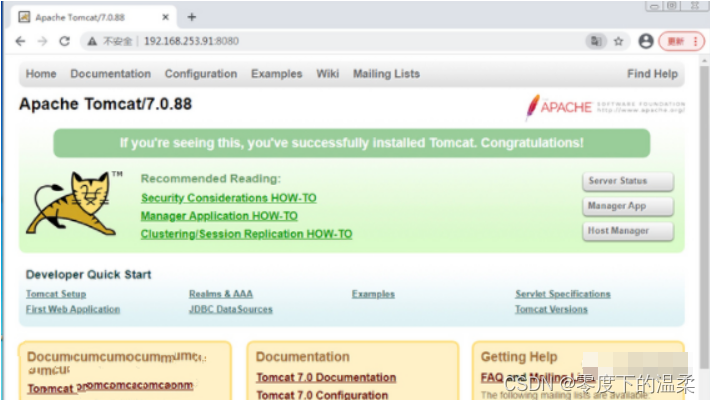Open Clustering/Session Replication HOW-TO link
This screenshot has height=403, width=710.
click(x=246, y=234)
